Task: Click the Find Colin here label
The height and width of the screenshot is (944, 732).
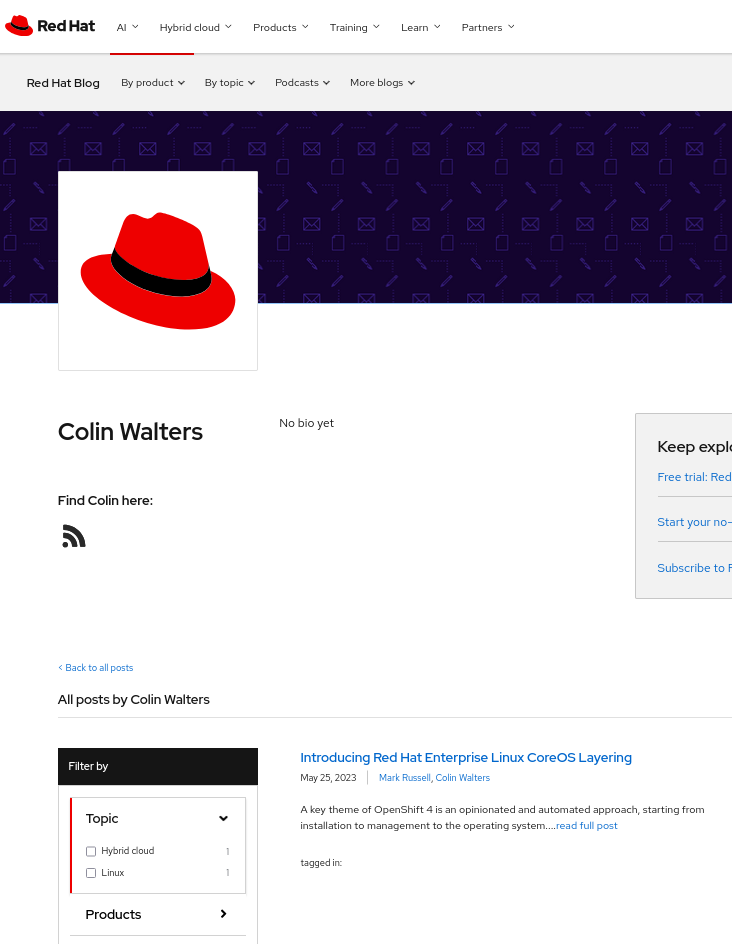Action: pos(105,500)
